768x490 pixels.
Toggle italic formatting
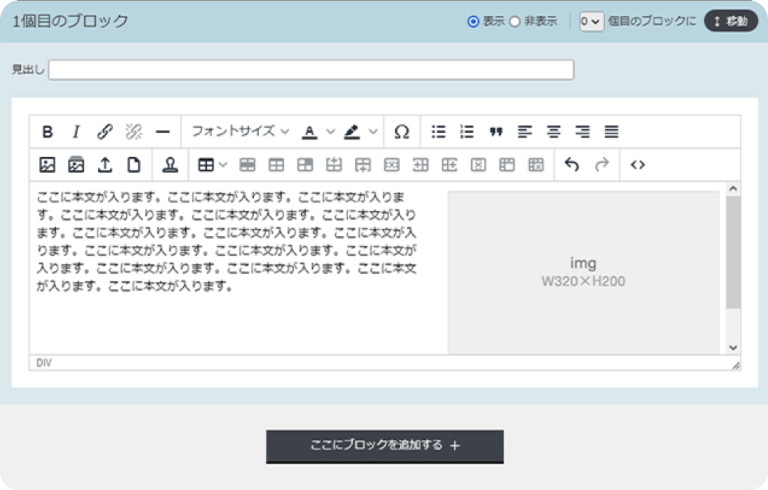[x=76, y=131]
